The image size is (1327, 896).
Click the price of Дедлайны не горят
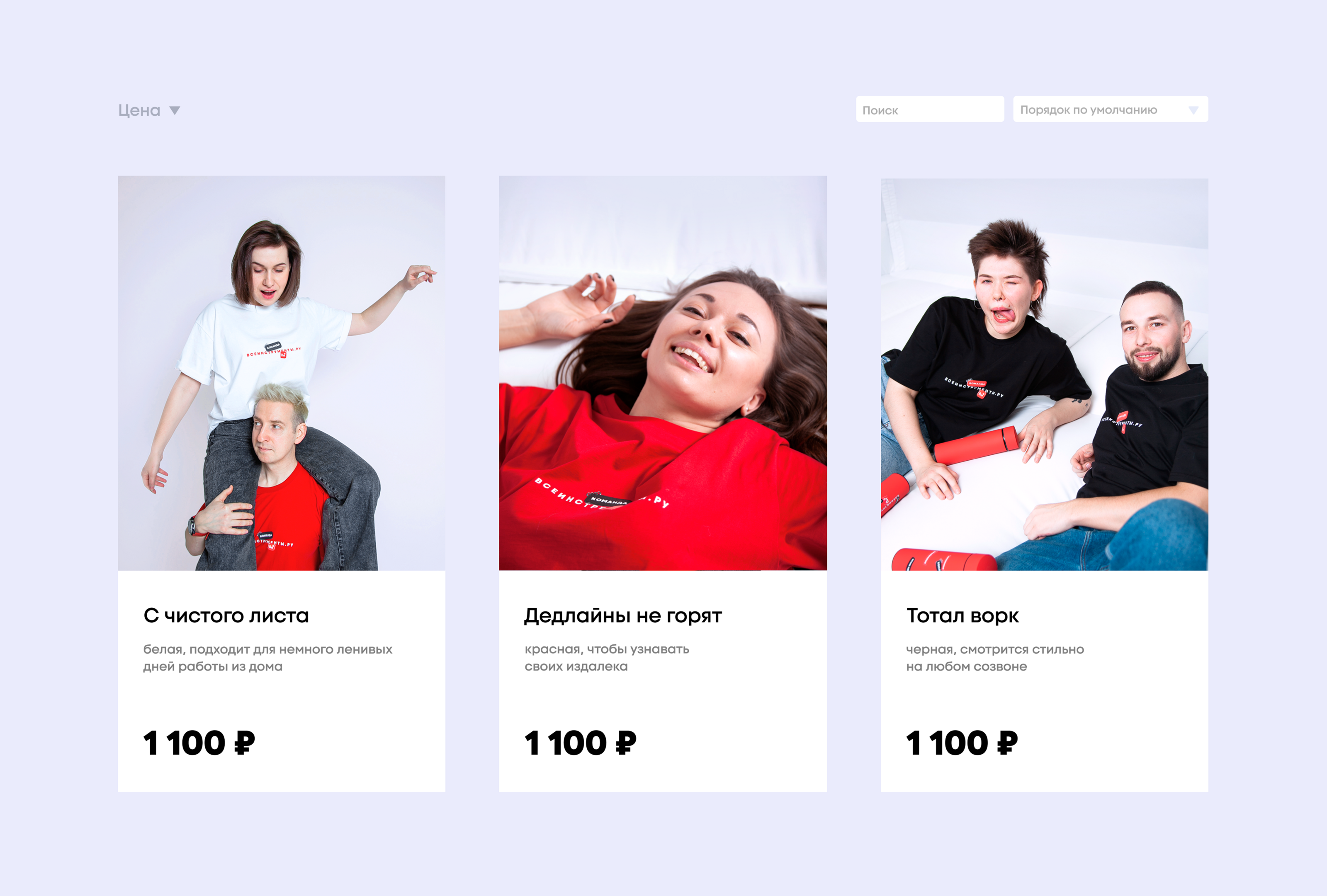580,743
